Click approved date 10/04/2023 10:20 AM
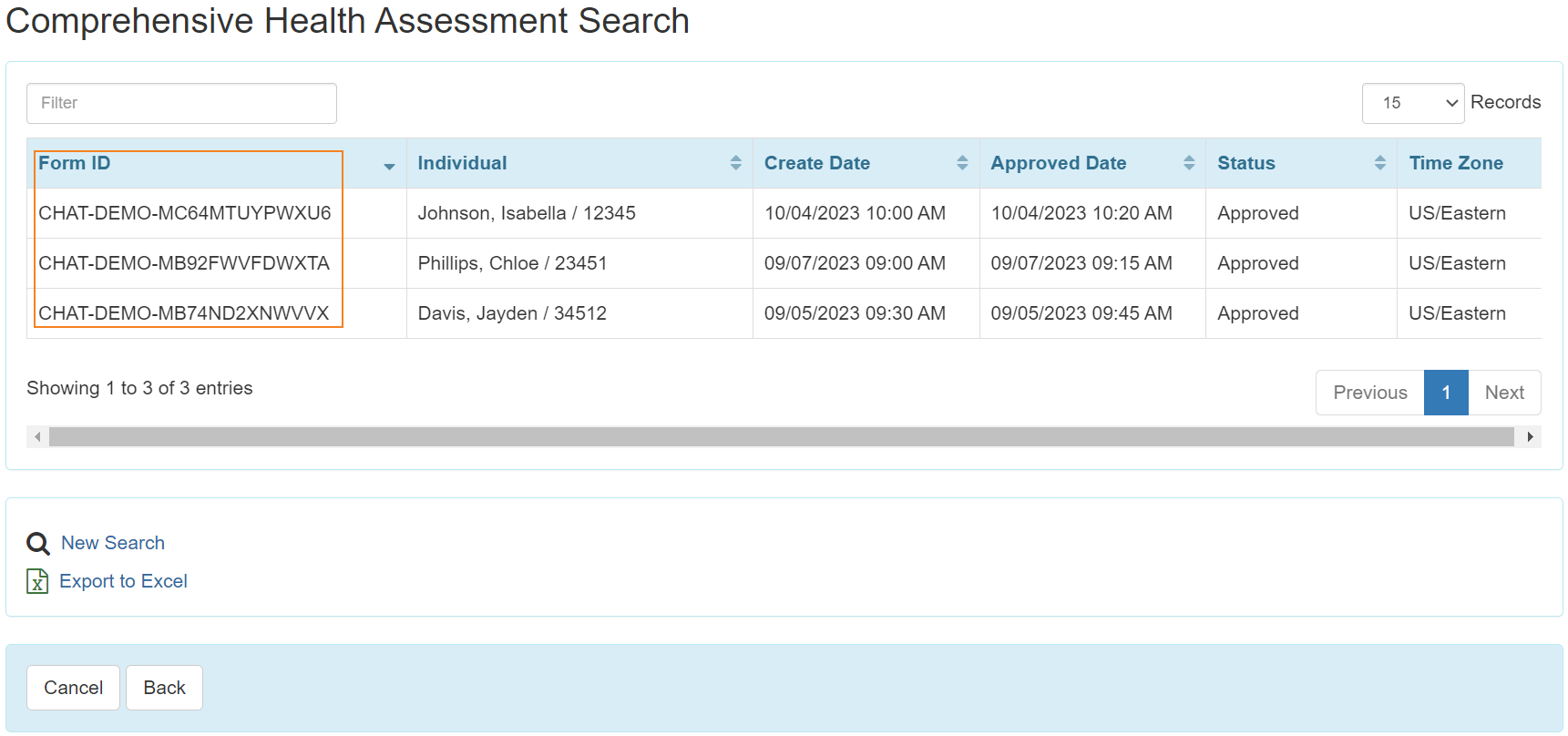Image resolution: width=1568 pixels, height=736 pixels. pyautogui.click(x=1081, y=213)
